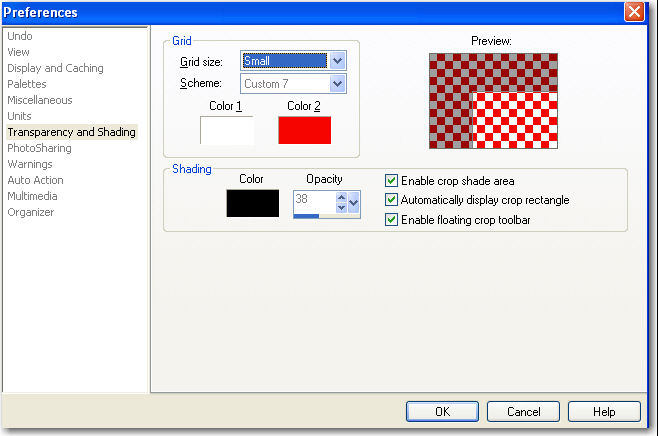This screenshot has height=436, width=658.
Task: Open the View preferences category
Action: 18,52
